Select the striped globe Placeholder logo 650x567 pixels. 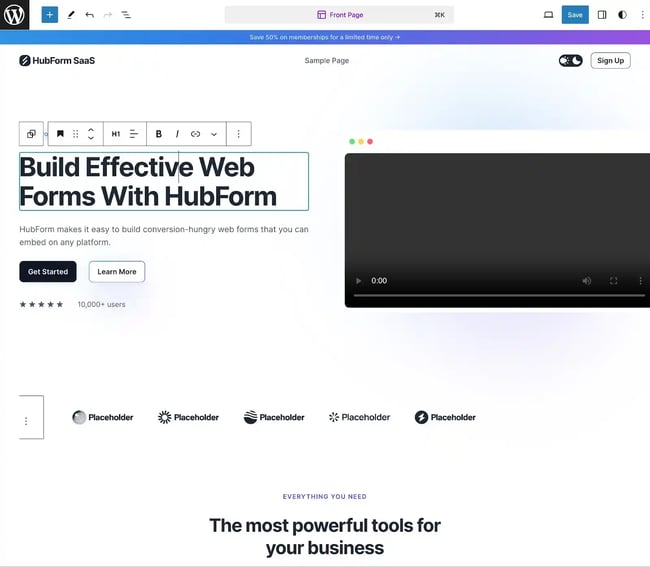click(274, 417)
